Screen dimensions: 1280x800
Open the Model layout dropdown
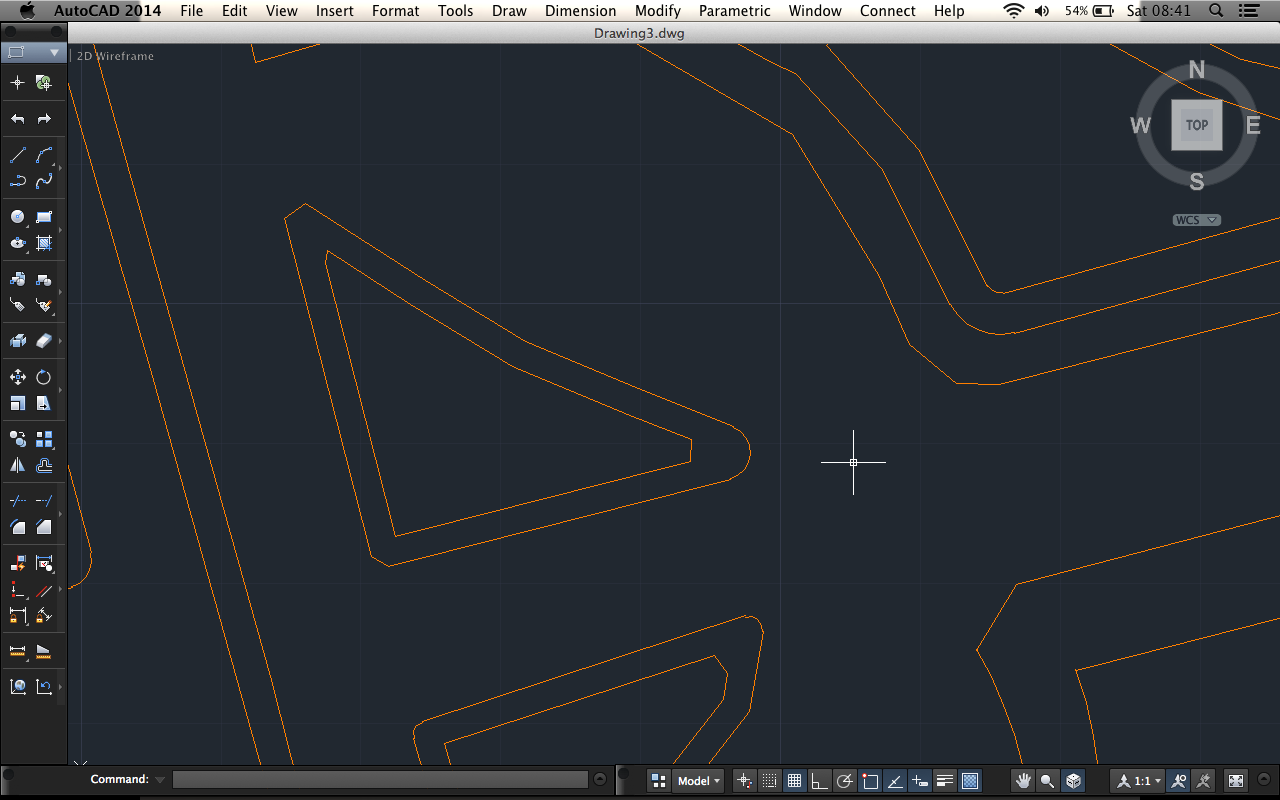pyautogui.click(x=698, y=781)
